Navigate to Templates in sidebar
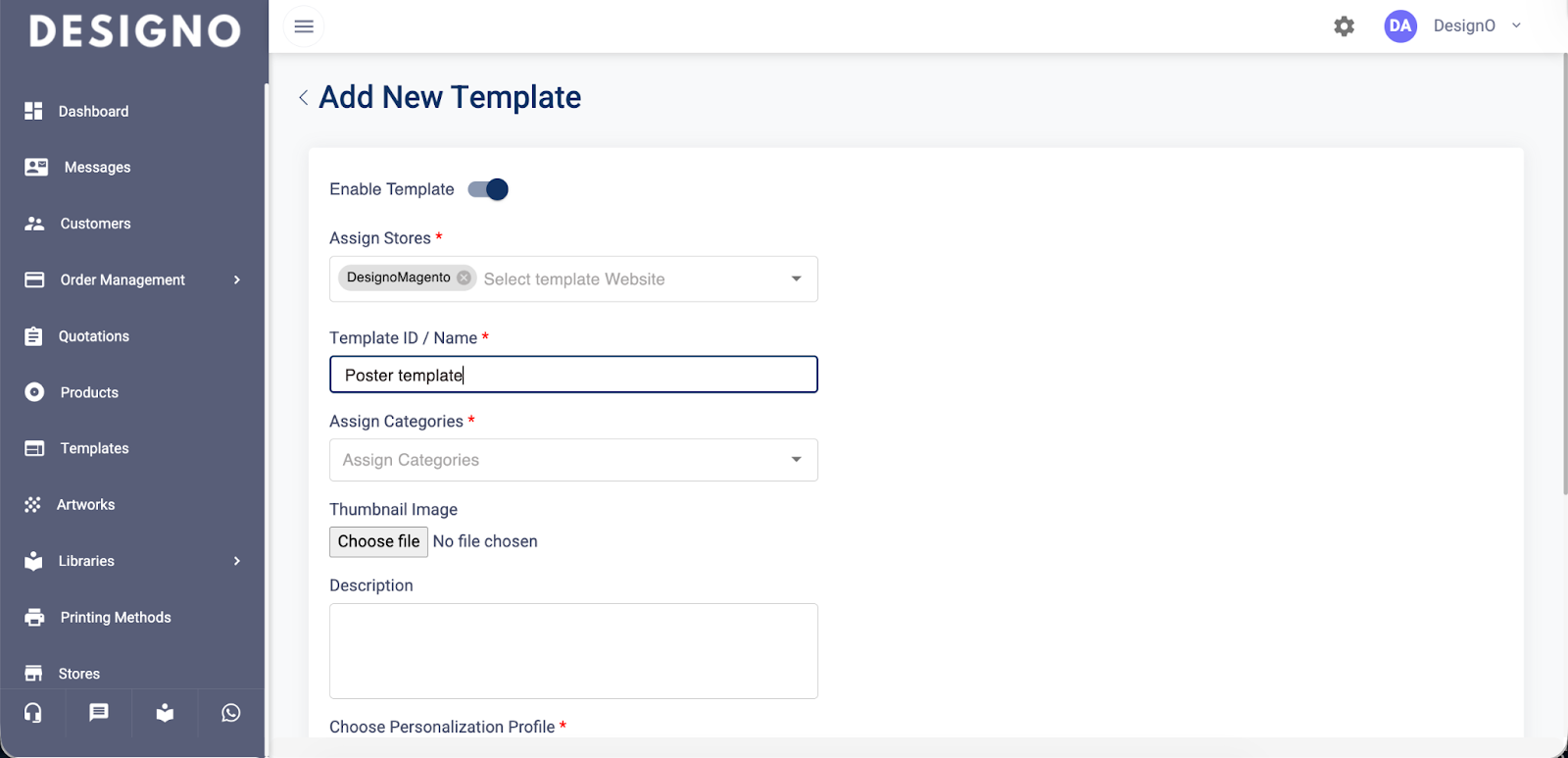The width and height of the screenshot is (1568, 758). point(94,448)
